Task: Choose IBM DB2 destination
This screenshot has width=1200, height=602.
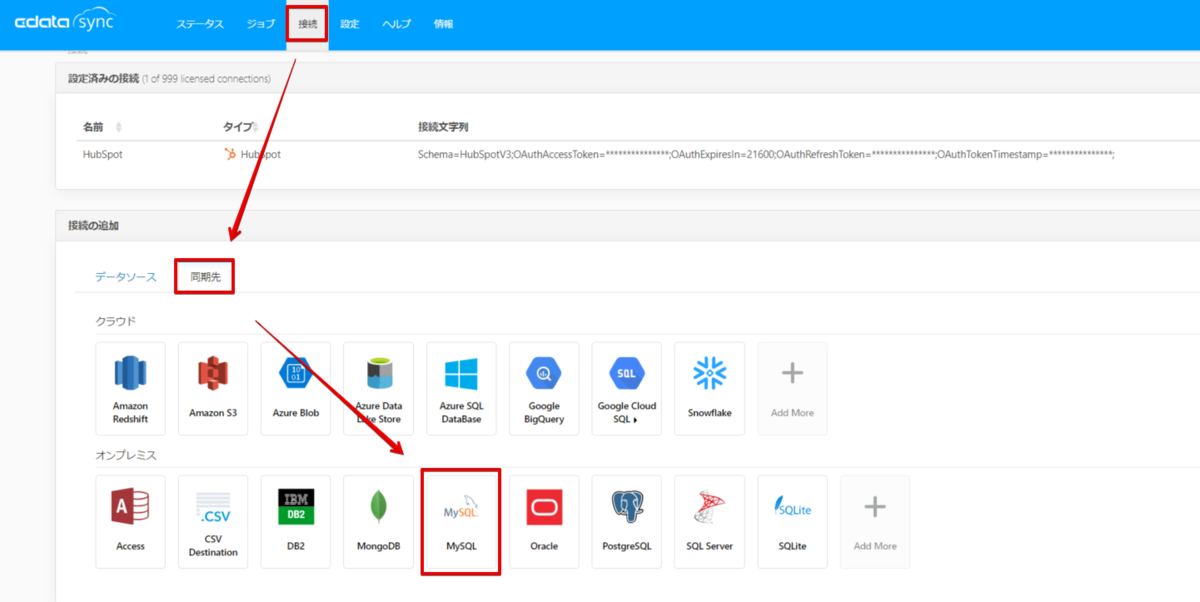Action: point(296,522)
